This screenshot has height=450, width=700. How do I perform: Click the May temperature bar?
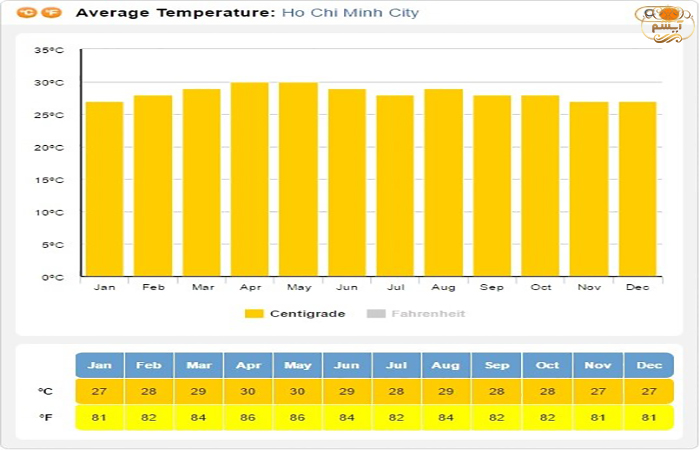298,180
